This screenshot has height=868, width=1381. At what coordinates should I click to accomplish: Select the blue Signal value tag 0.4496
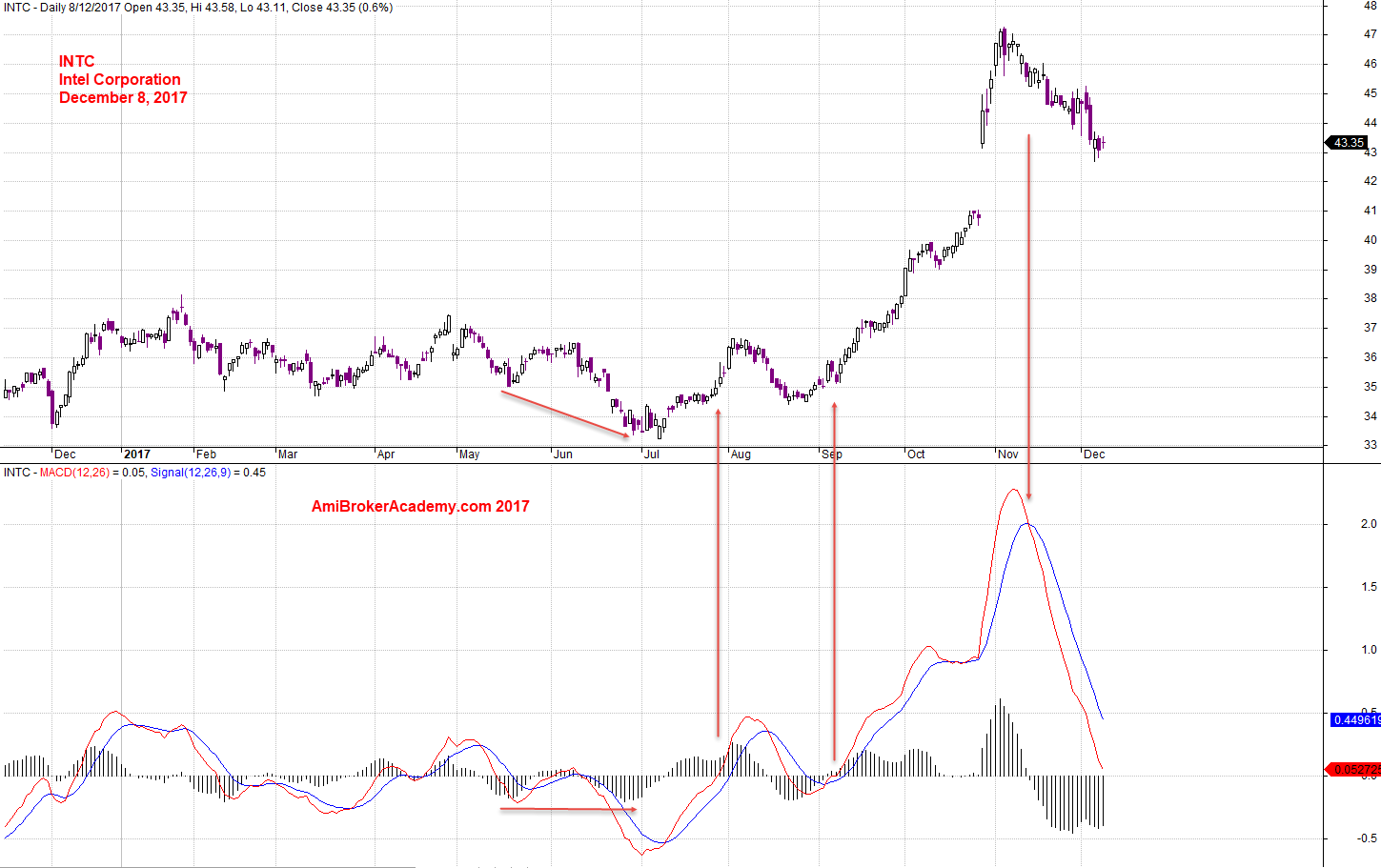tap(1354, 720)
